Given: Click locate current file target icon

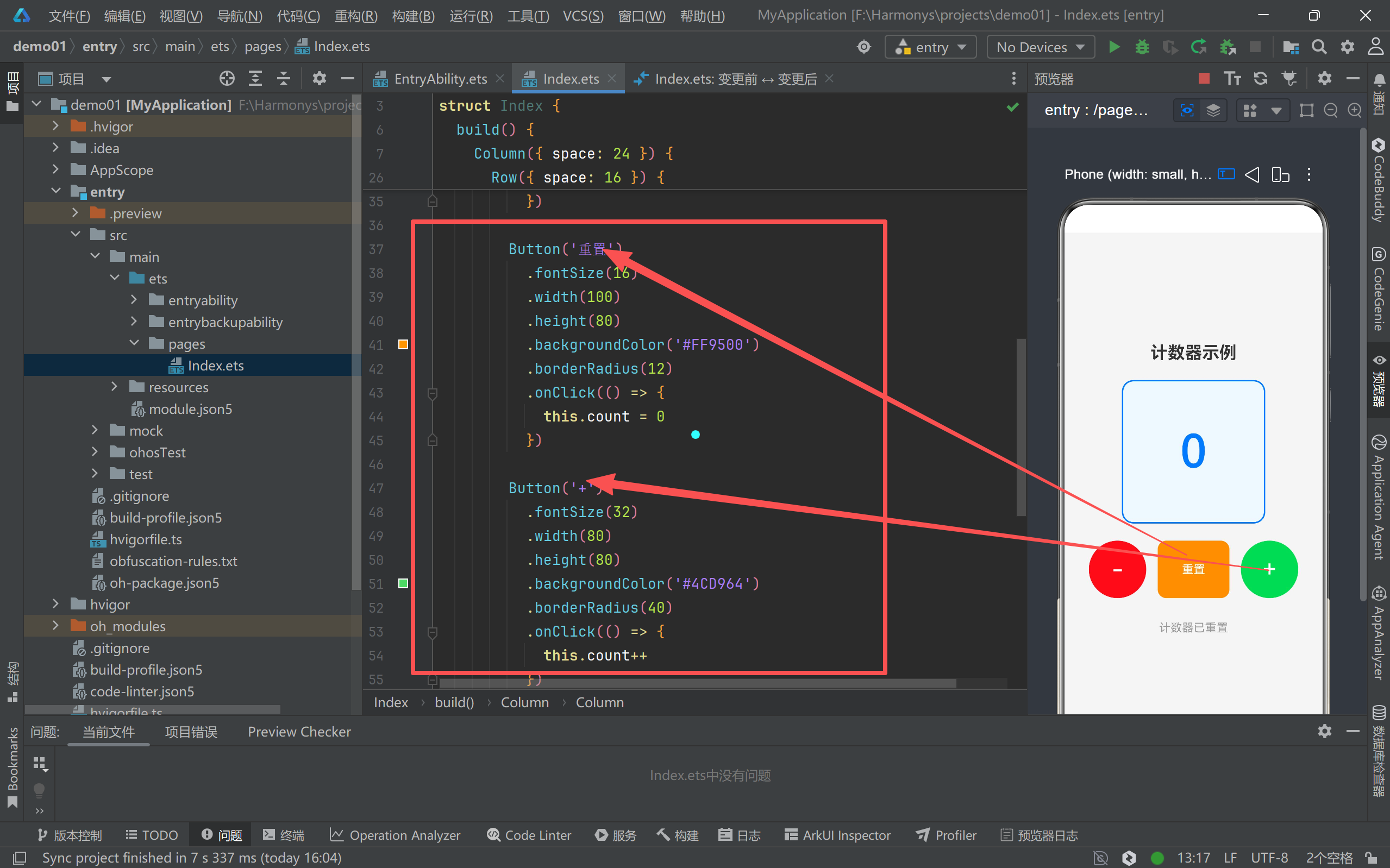Looking at the screenshot, I should pyautogui.click(x=227, y=79).
